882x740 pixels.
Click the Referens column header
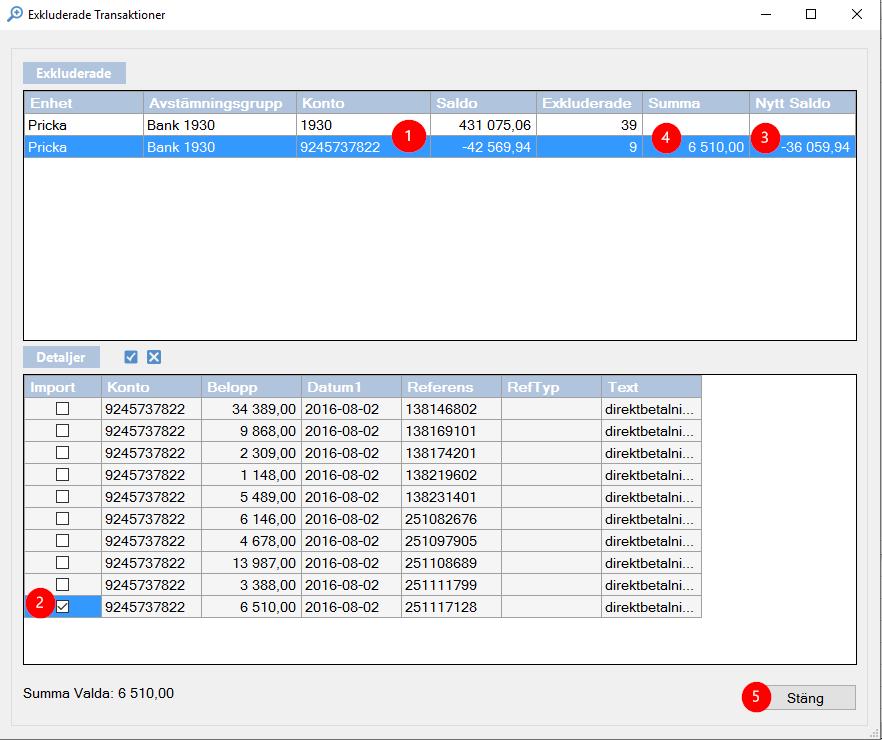click(x=451, y=387)
